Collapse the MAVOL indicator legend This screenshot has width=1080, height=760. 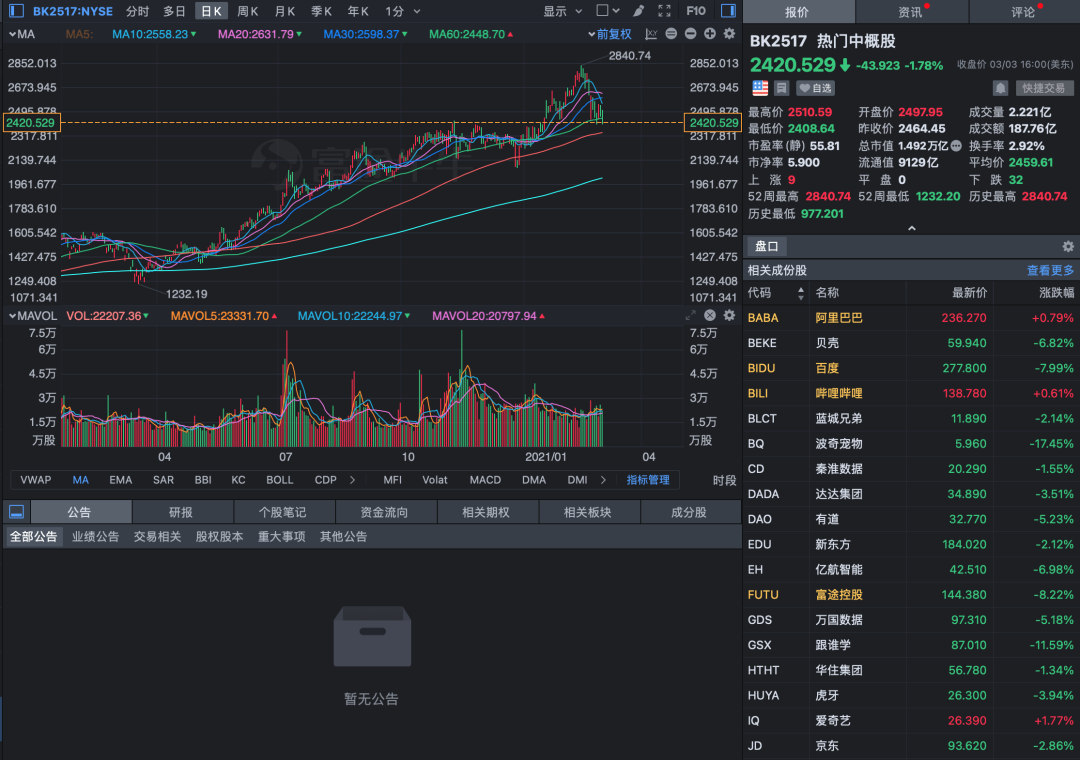[x=12, y=316]
